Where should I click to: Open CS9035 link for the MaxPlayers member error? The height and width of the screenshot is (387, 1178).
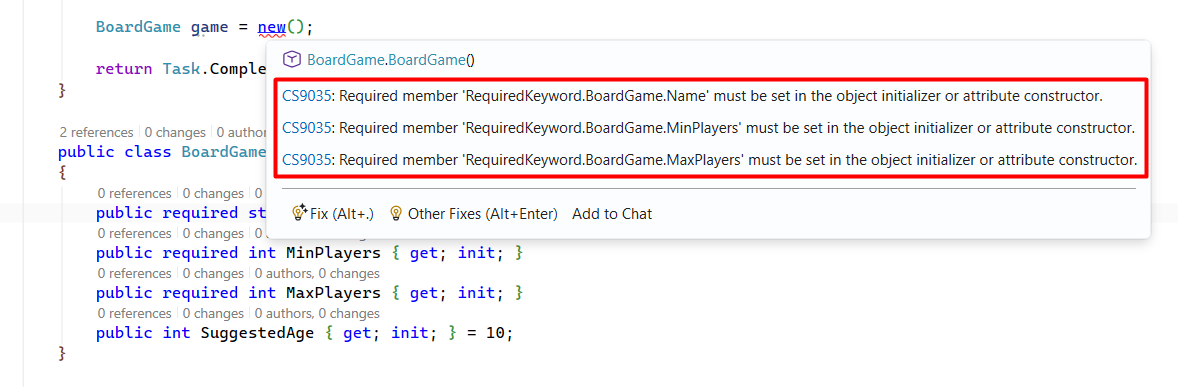tap(307, 160)
